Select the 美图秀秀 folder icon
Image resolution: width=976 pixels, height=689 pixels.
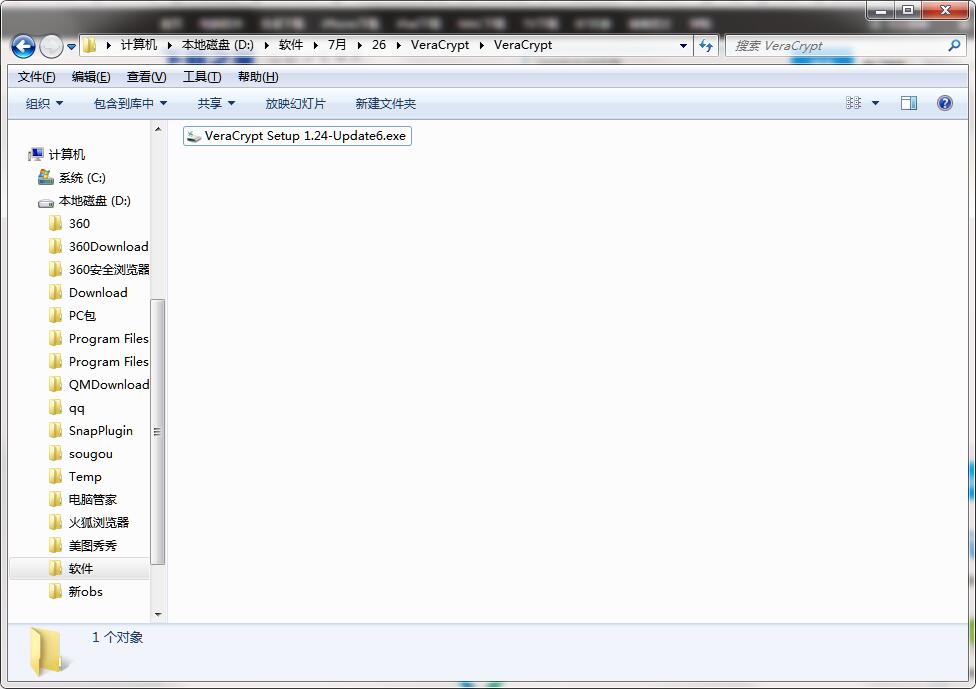(55, 546)
